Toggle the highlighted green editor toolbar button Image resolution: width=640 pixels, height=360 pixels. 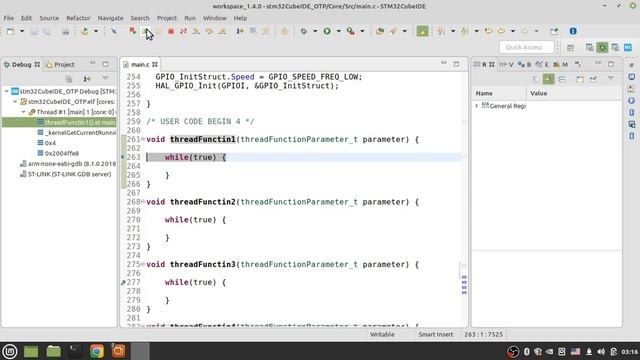point(422,31)
